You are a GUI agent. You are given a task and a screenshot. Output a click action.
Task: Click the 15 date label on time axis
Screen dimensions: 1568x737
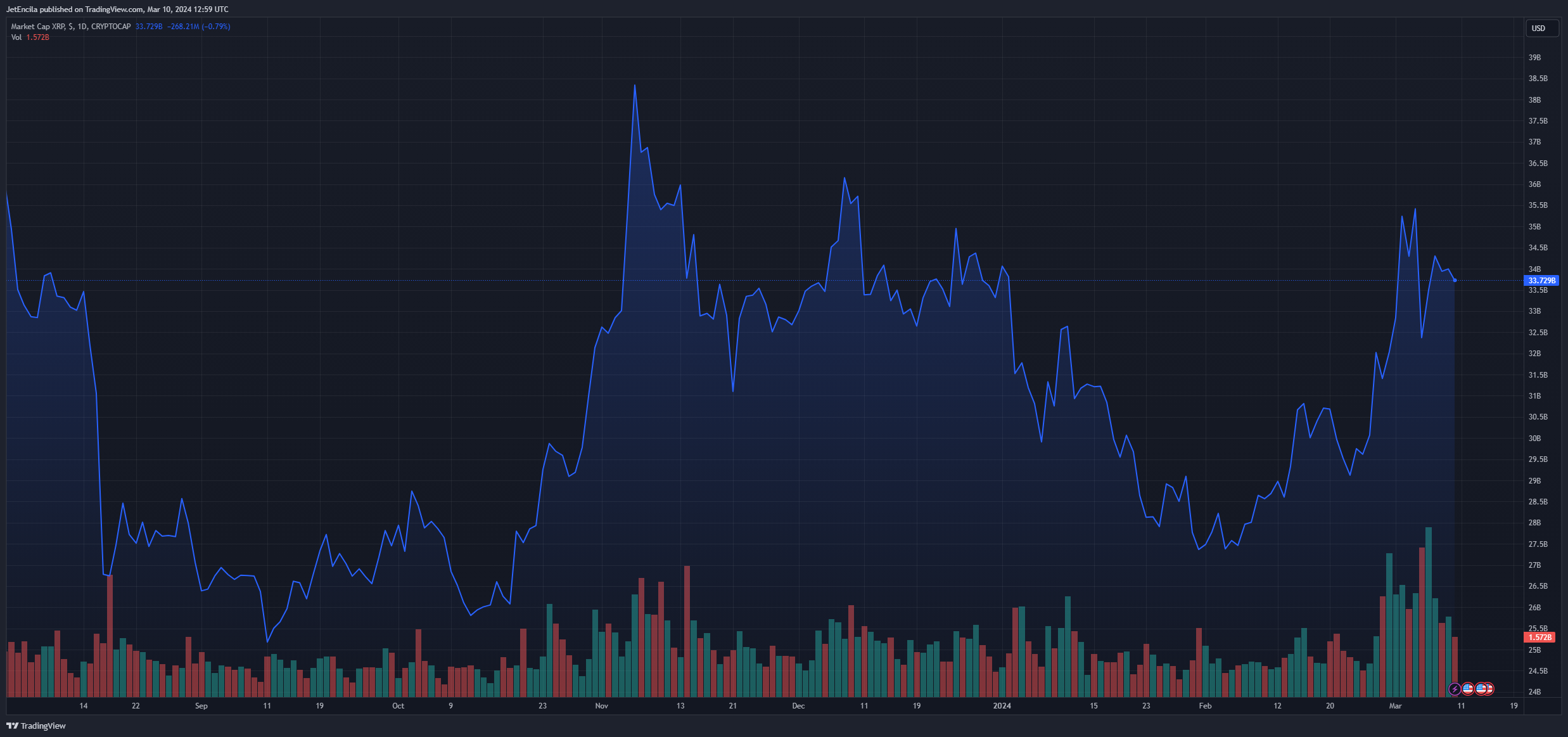pos(1093,706)
